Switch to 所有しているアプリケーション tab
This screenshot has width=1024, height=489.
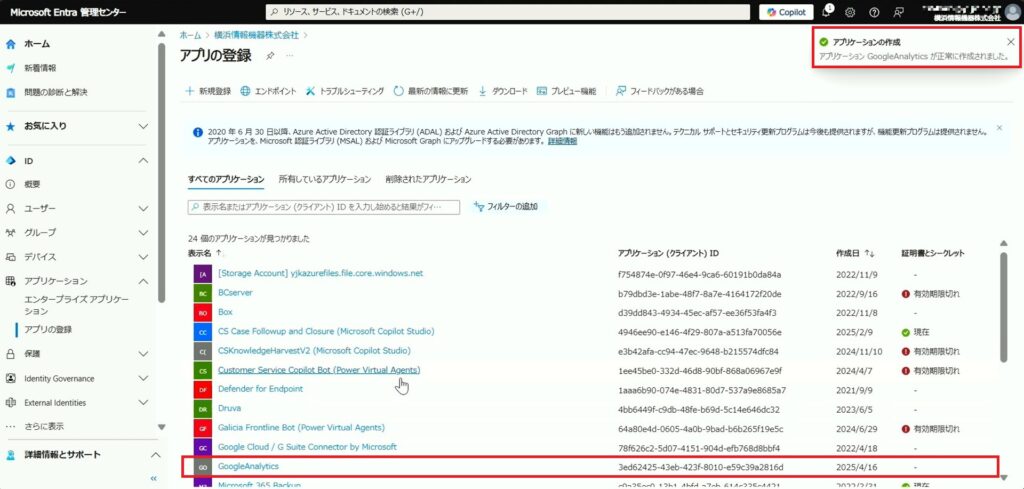325,179
